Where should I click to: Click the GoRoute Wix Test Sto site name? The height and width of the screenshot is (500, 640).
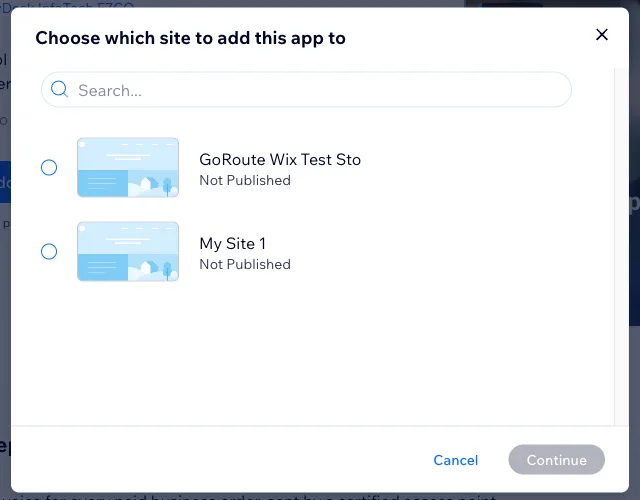280,160
